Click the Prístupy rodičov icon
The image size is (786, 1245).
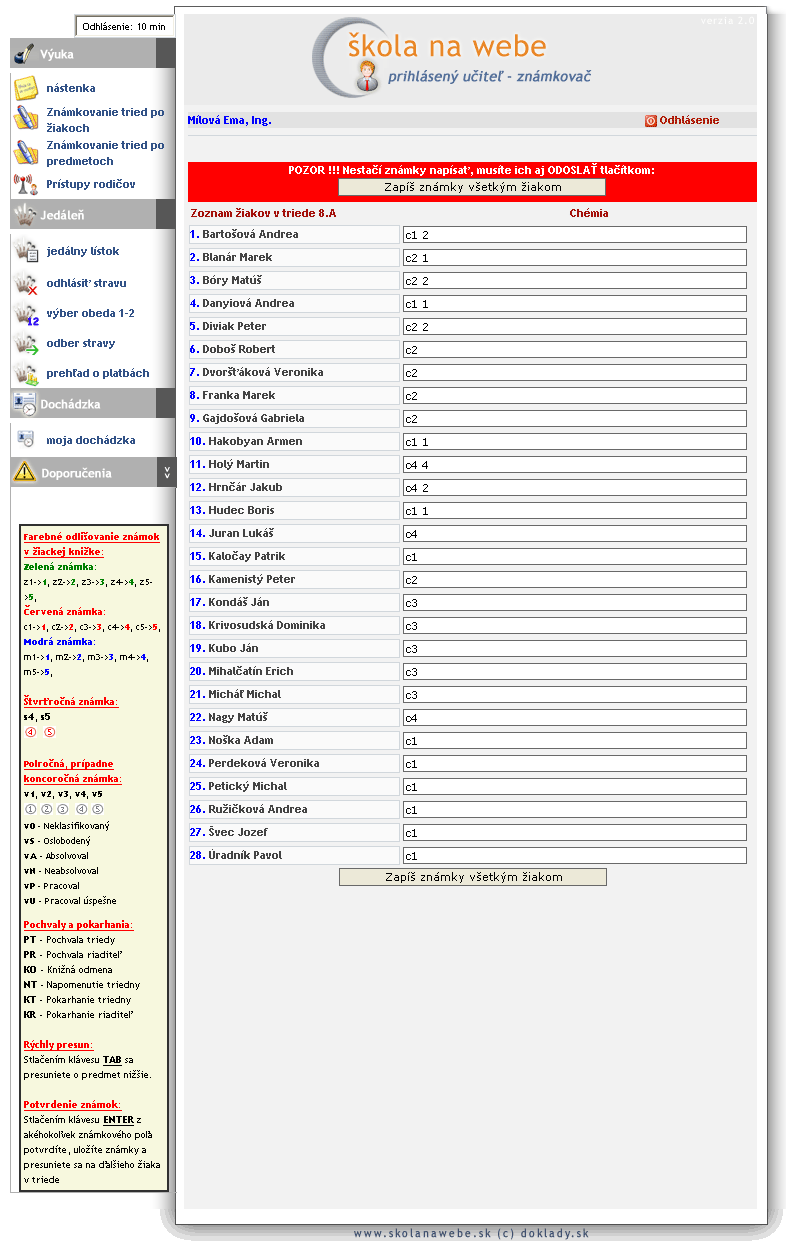(26, 184)
